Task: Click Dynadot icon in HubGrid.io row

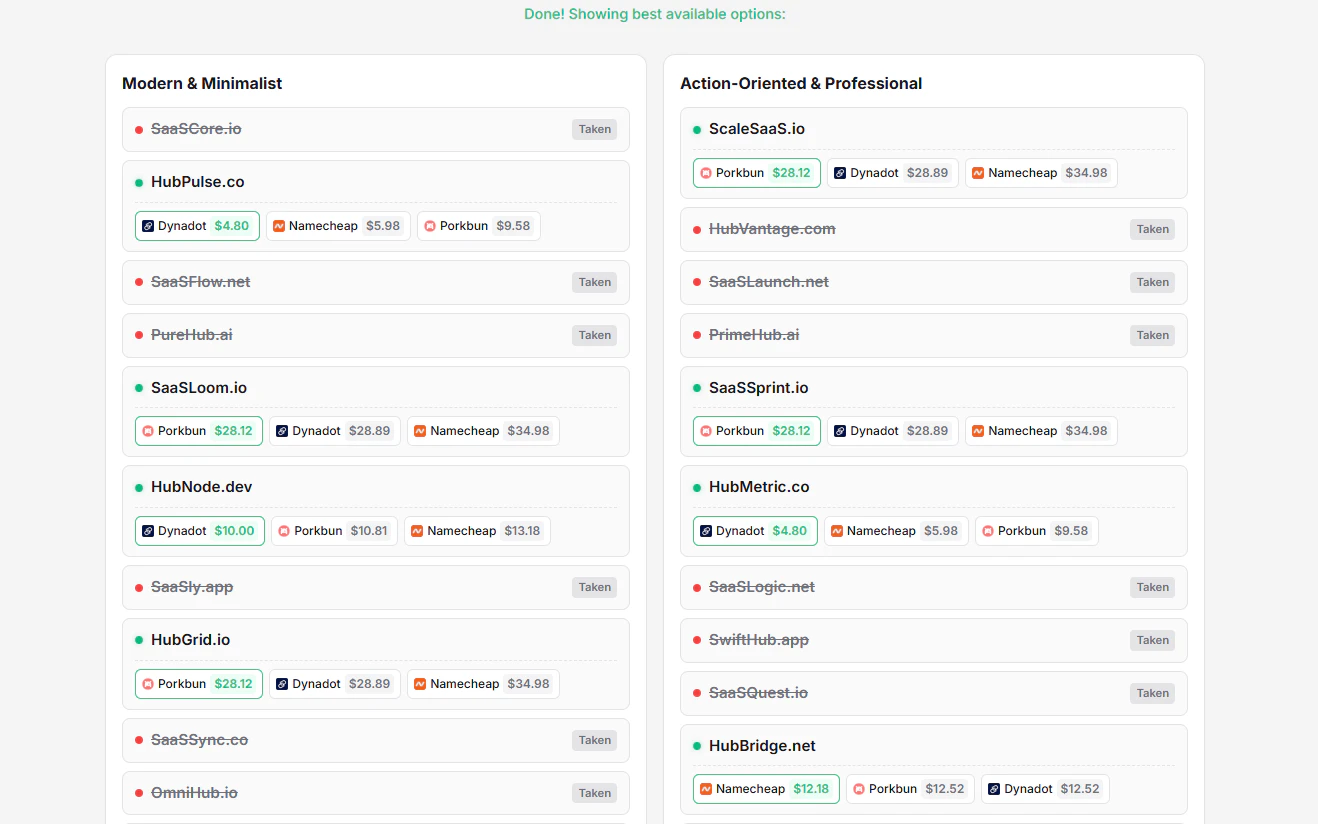Action: coord(282,684)
